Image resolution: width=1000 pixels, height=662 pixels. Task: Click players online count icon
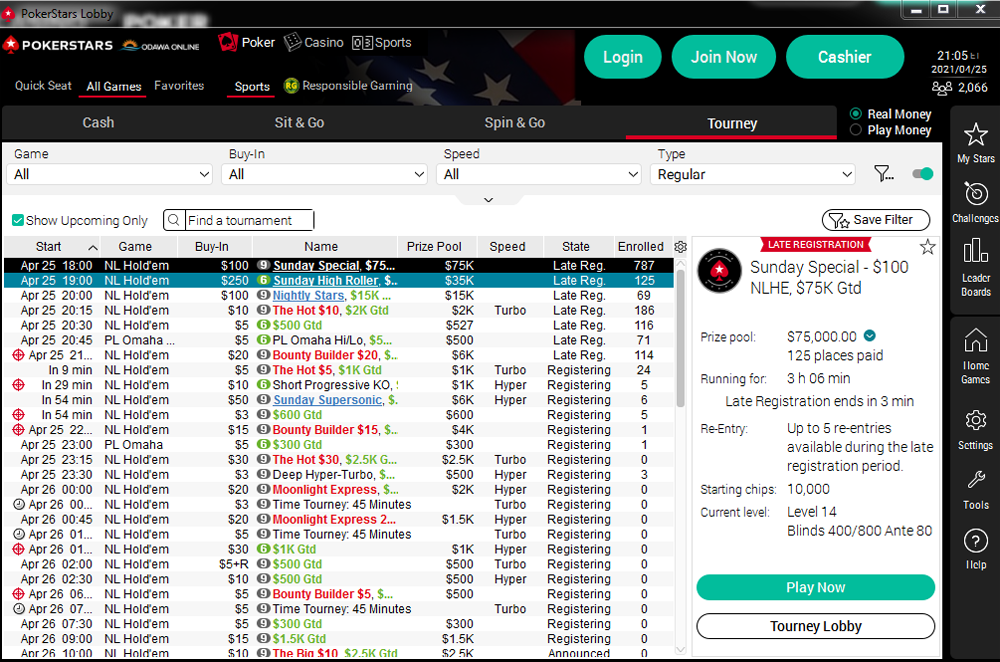click(942, 88)
